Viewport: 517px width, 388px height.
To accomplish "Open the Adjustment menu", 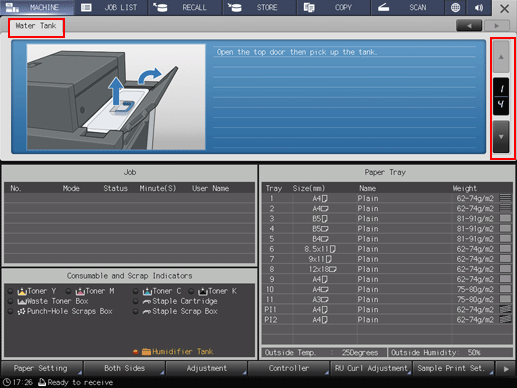I will tap(206, 368).
